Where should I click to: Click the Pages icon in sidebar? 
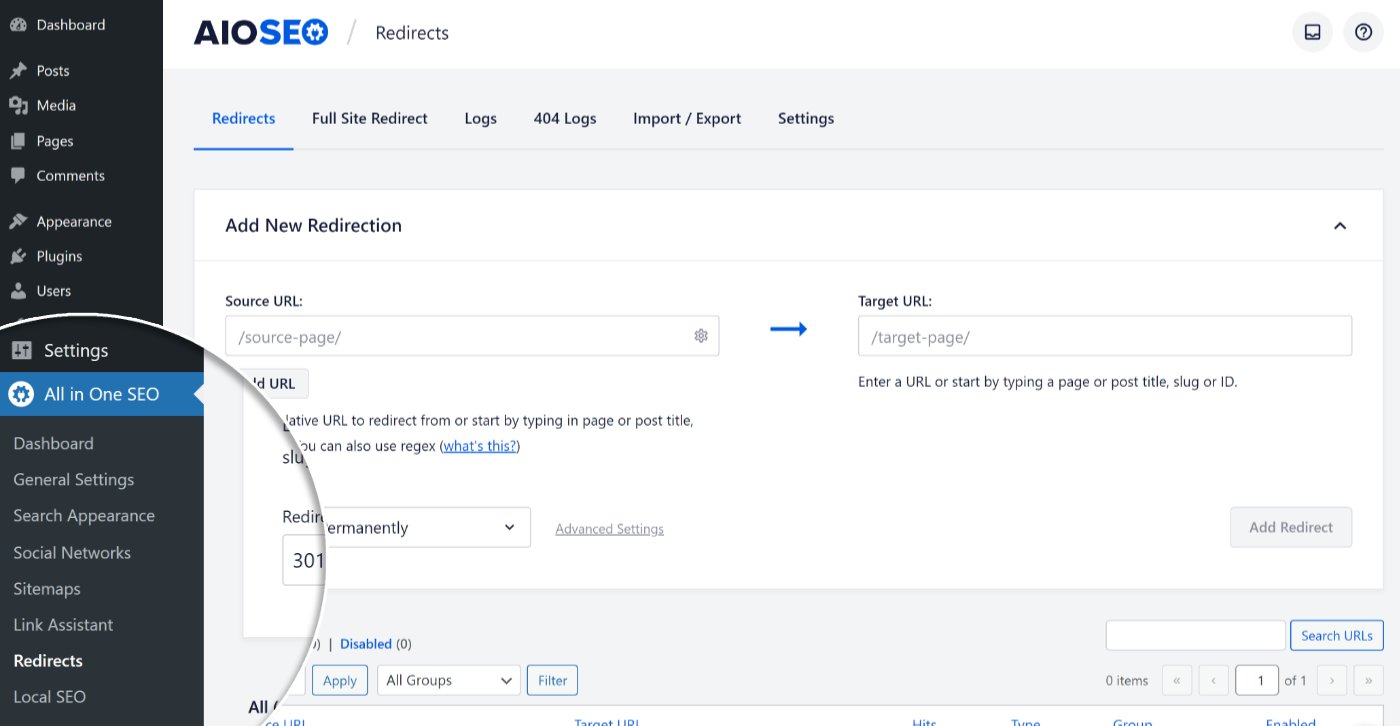[x=18, y=141]
